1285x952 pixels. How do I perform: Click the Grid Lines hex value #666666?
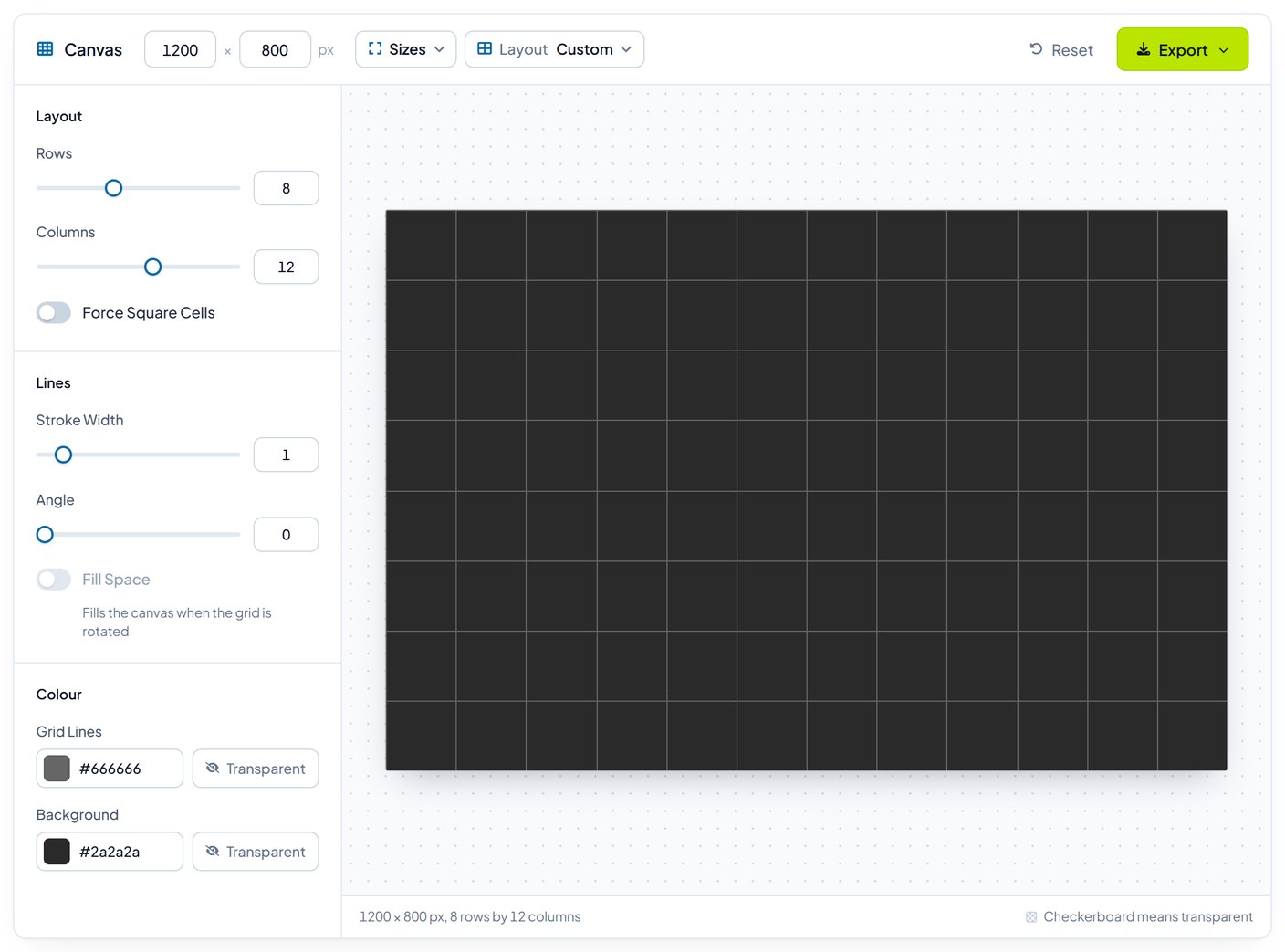pos(110,769)
